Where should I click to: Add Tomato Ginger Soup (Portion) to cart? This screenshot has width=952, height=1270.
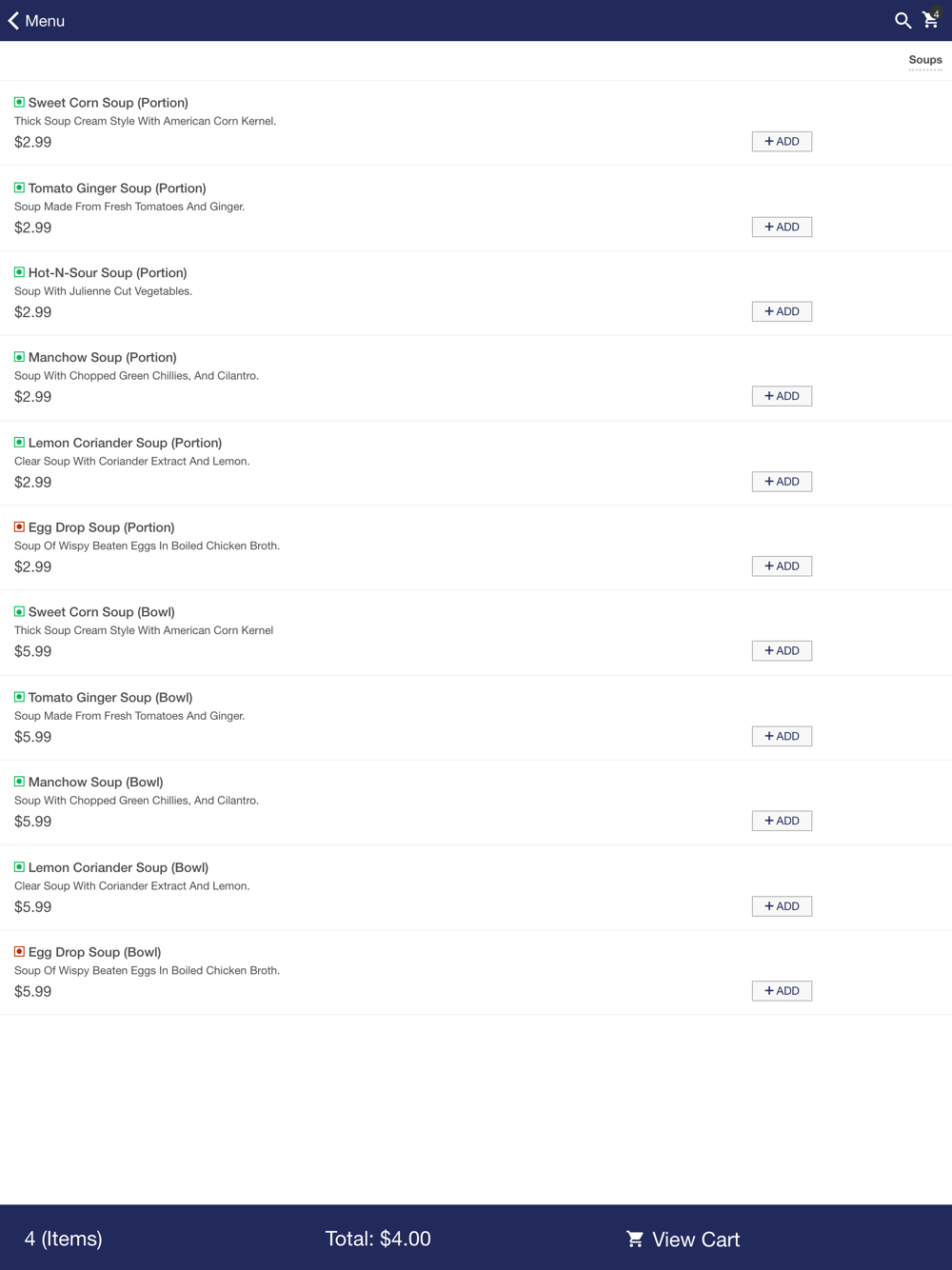tap(782, 227)
